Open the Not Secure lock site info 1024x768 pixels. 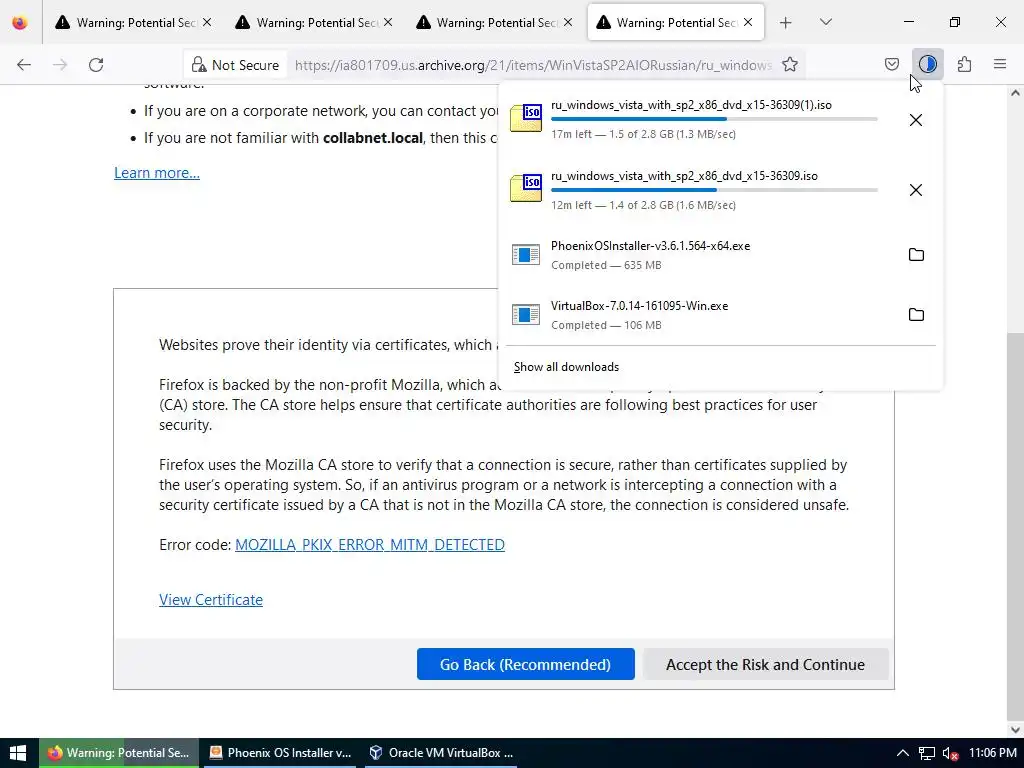pos(236,65)
